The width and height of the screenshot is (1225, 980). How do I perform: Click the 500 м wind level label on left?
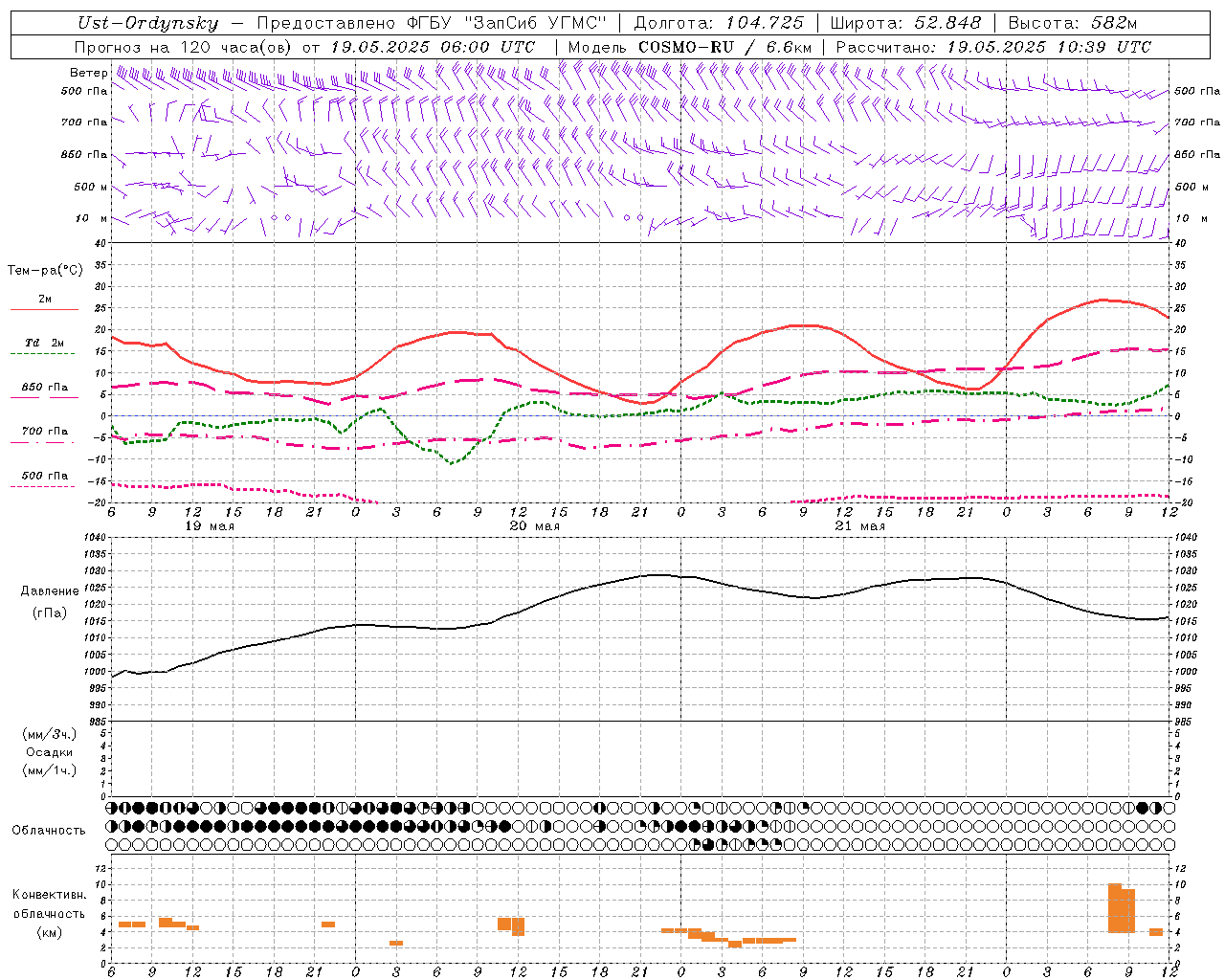[x=92, y=188]
